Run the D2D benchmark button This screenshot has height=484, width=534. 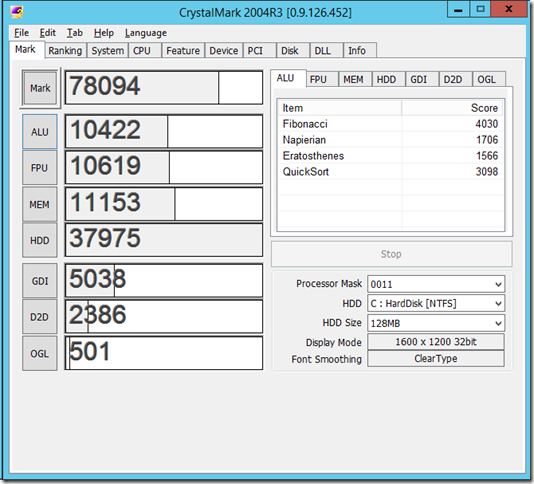pos(40,317)
